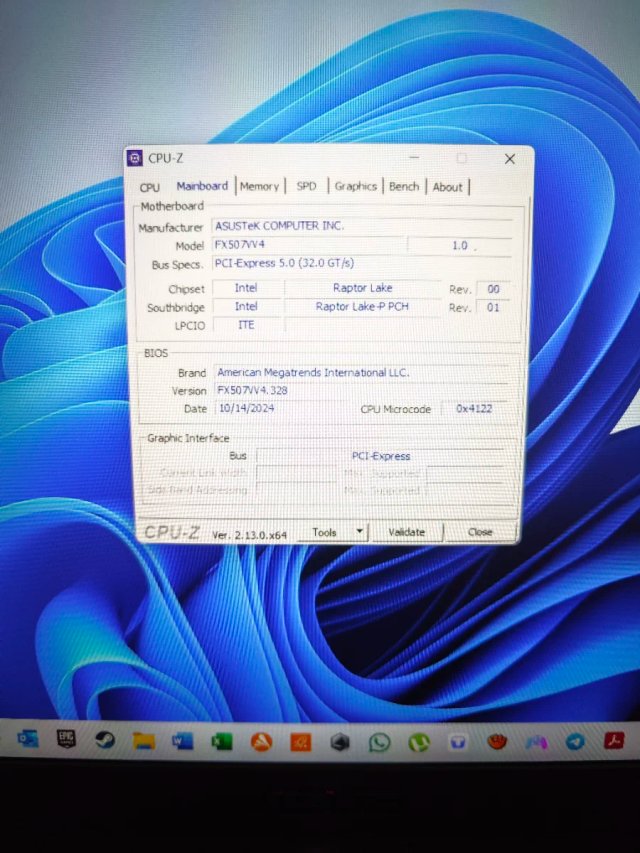Click the version text Ver. 2.13.0.x64
The height and width of the screenshot is (853, 640).
[x=249, y=535]
